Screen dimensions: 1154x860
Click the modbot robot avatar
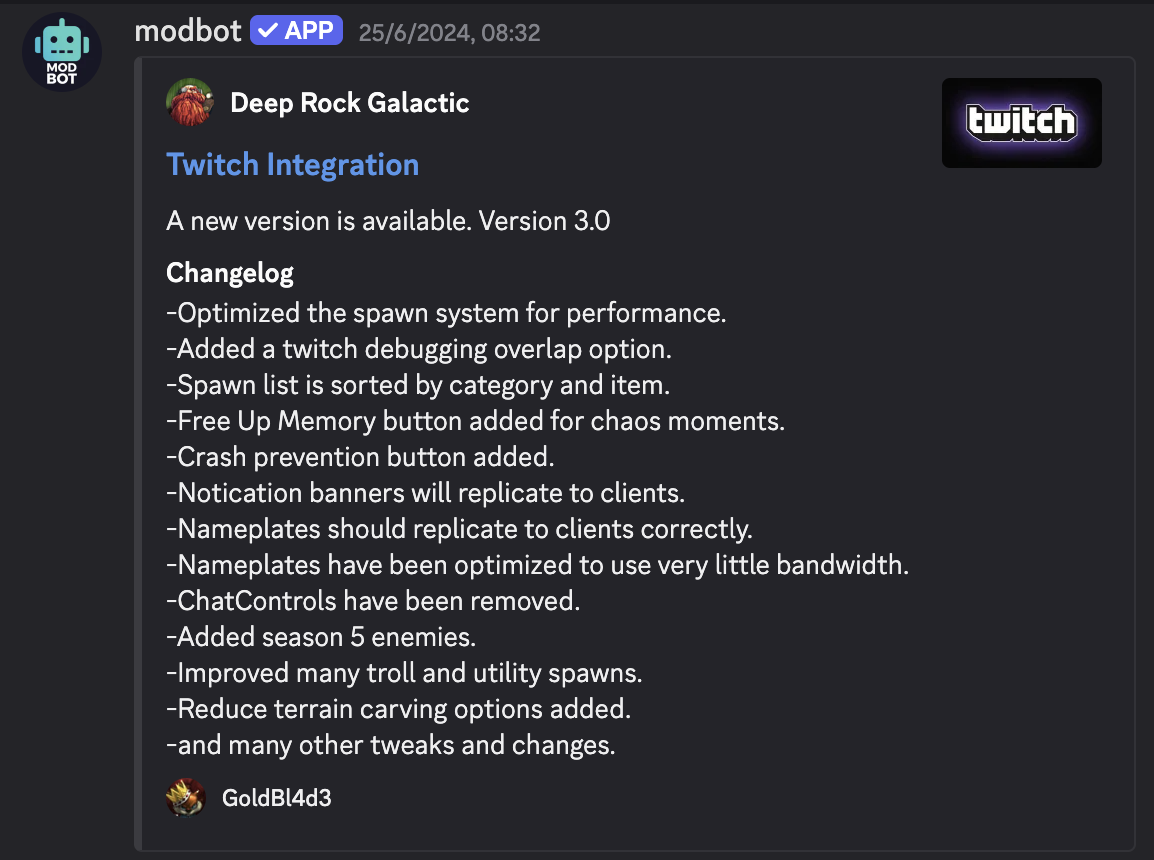click(x=61, y=52)
